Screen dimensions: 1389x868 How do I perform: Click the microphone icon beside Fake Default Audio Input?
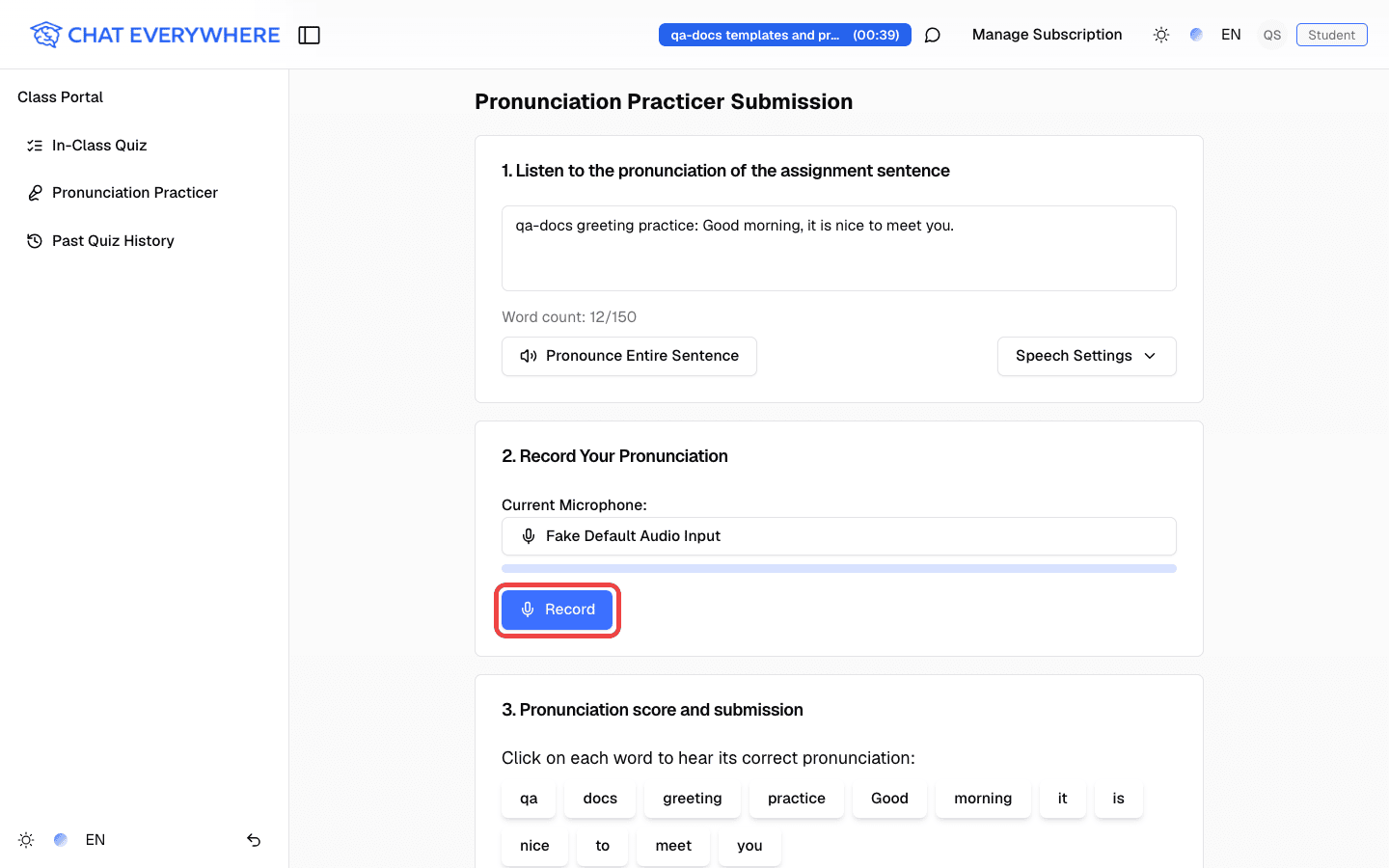tap(529, 536)
